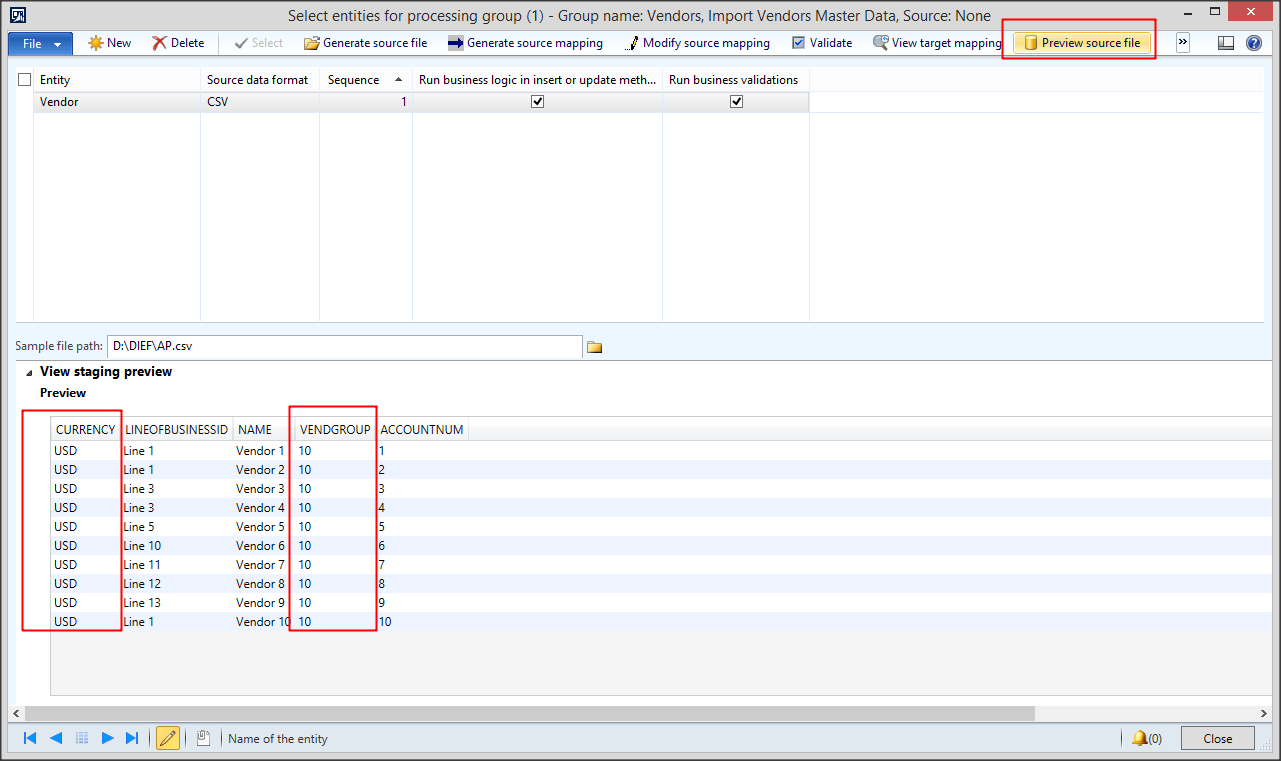
Task: Open the notifications bell
Action: coord(1141,738)
